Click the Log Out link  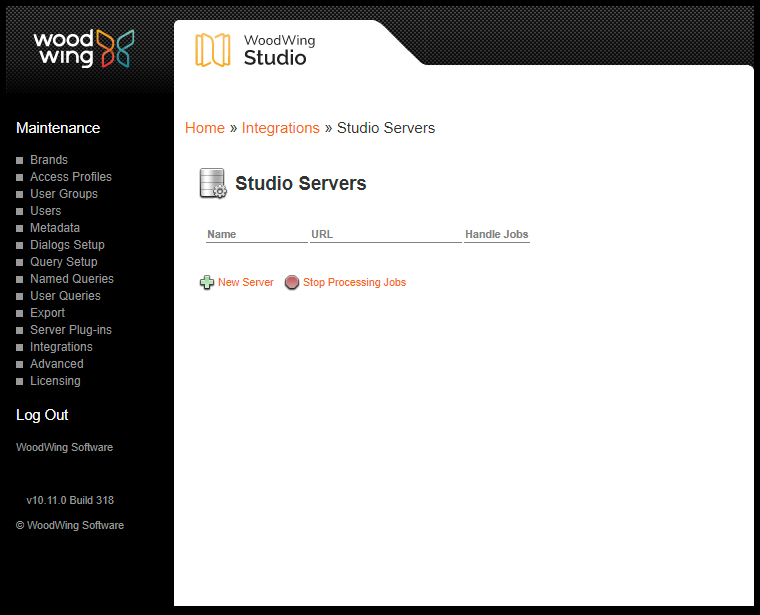click(x=42, y=415)
